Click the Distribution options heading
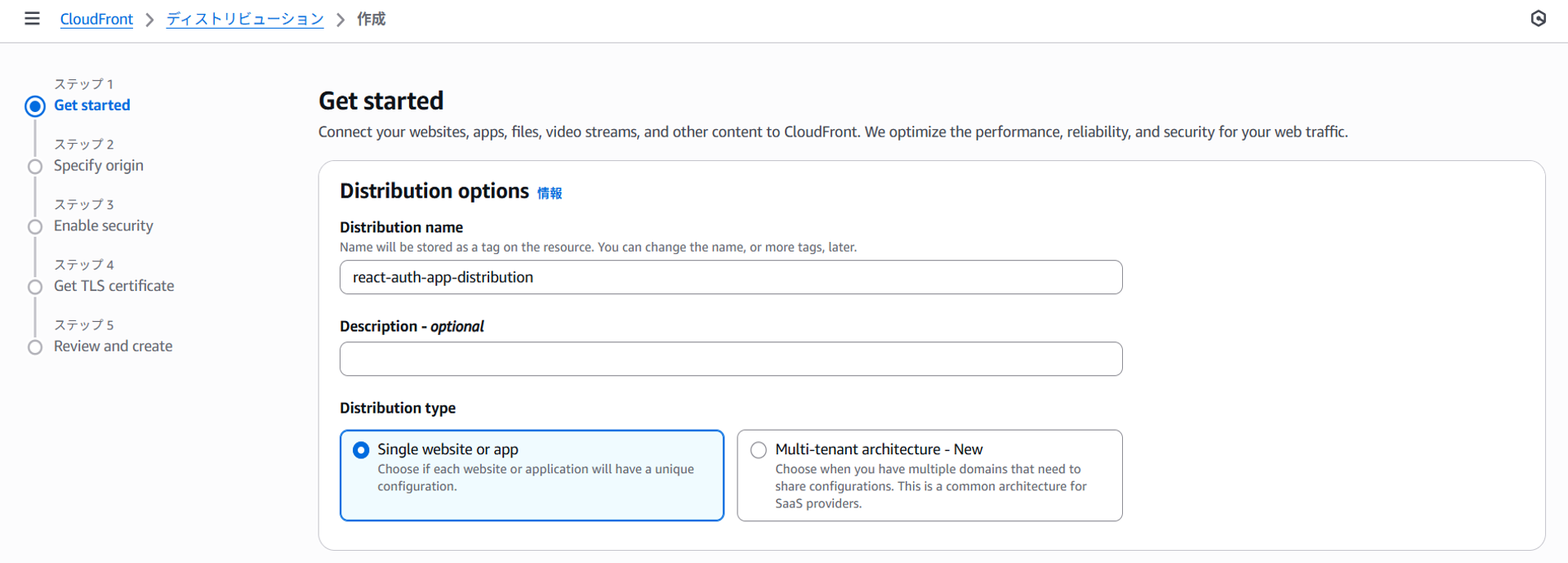Viewport: 1568px width, 563px height. [434, 191]
